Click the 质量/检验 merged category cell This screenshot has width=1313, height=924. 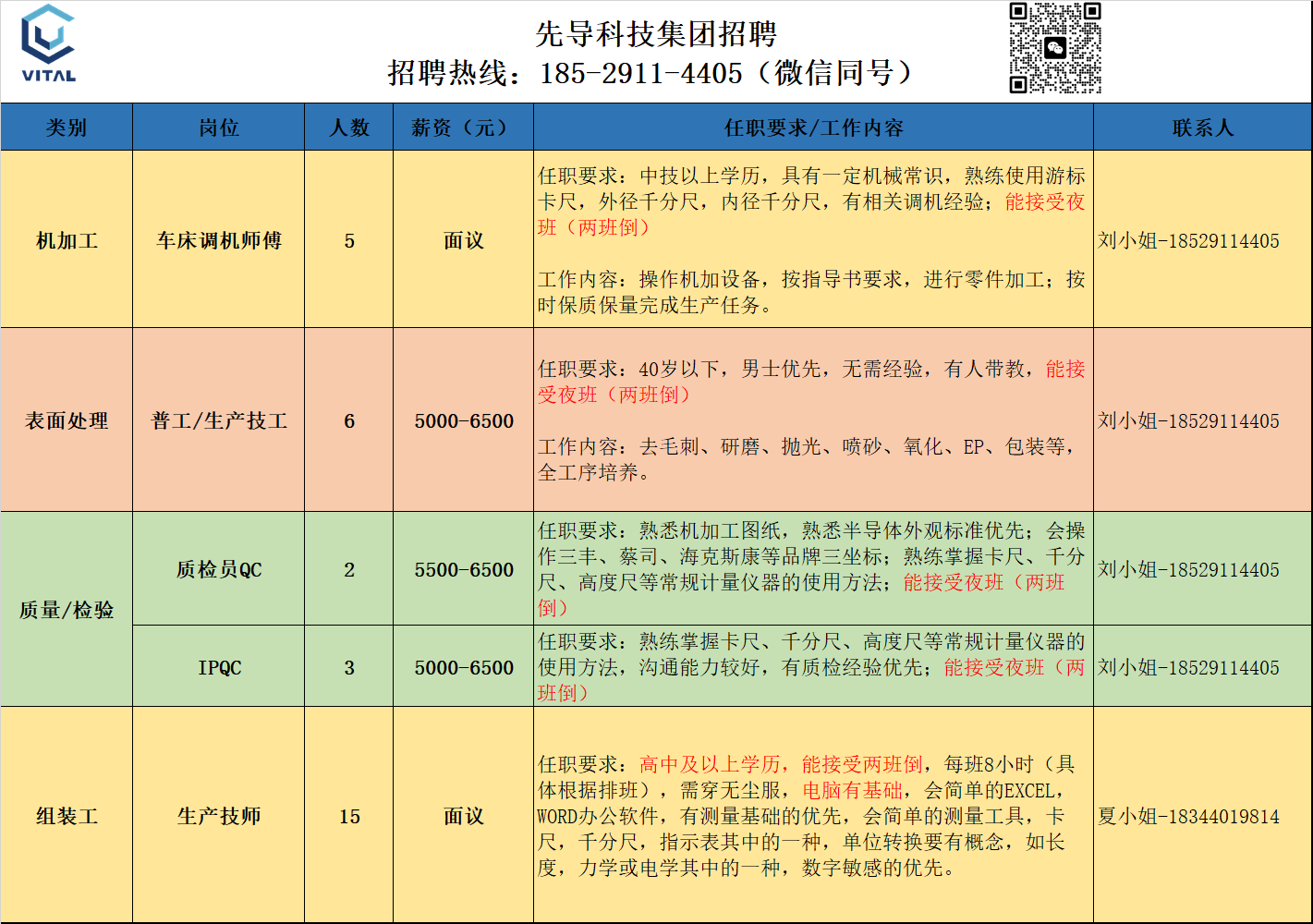(67, 610)
